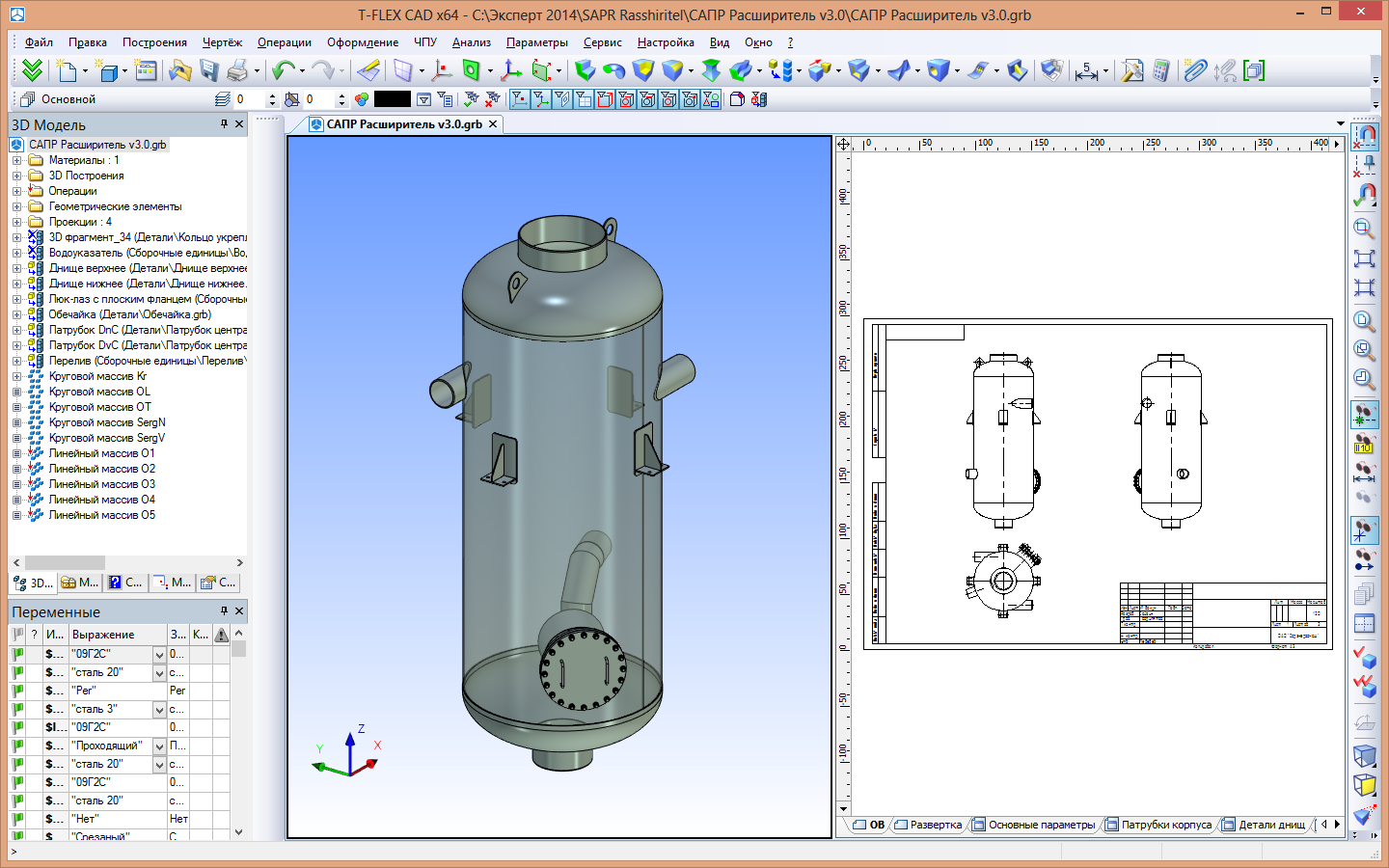
Task: Click the Выражение column header
Action: tap(118, 635)
